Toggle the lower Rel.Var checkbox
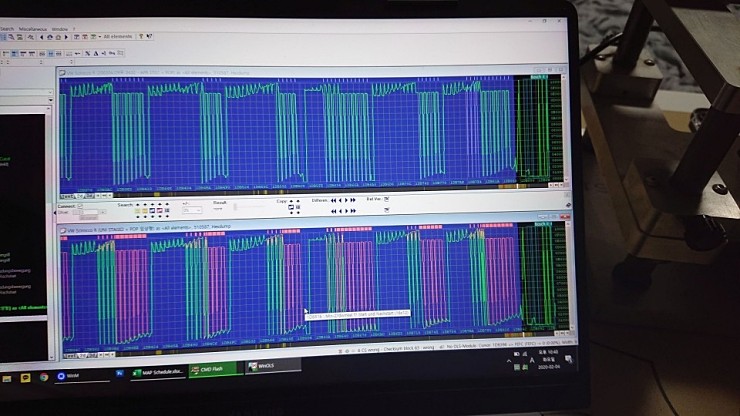Image resolution: width=740 pixels, height=416 pixels. (387, 210)
